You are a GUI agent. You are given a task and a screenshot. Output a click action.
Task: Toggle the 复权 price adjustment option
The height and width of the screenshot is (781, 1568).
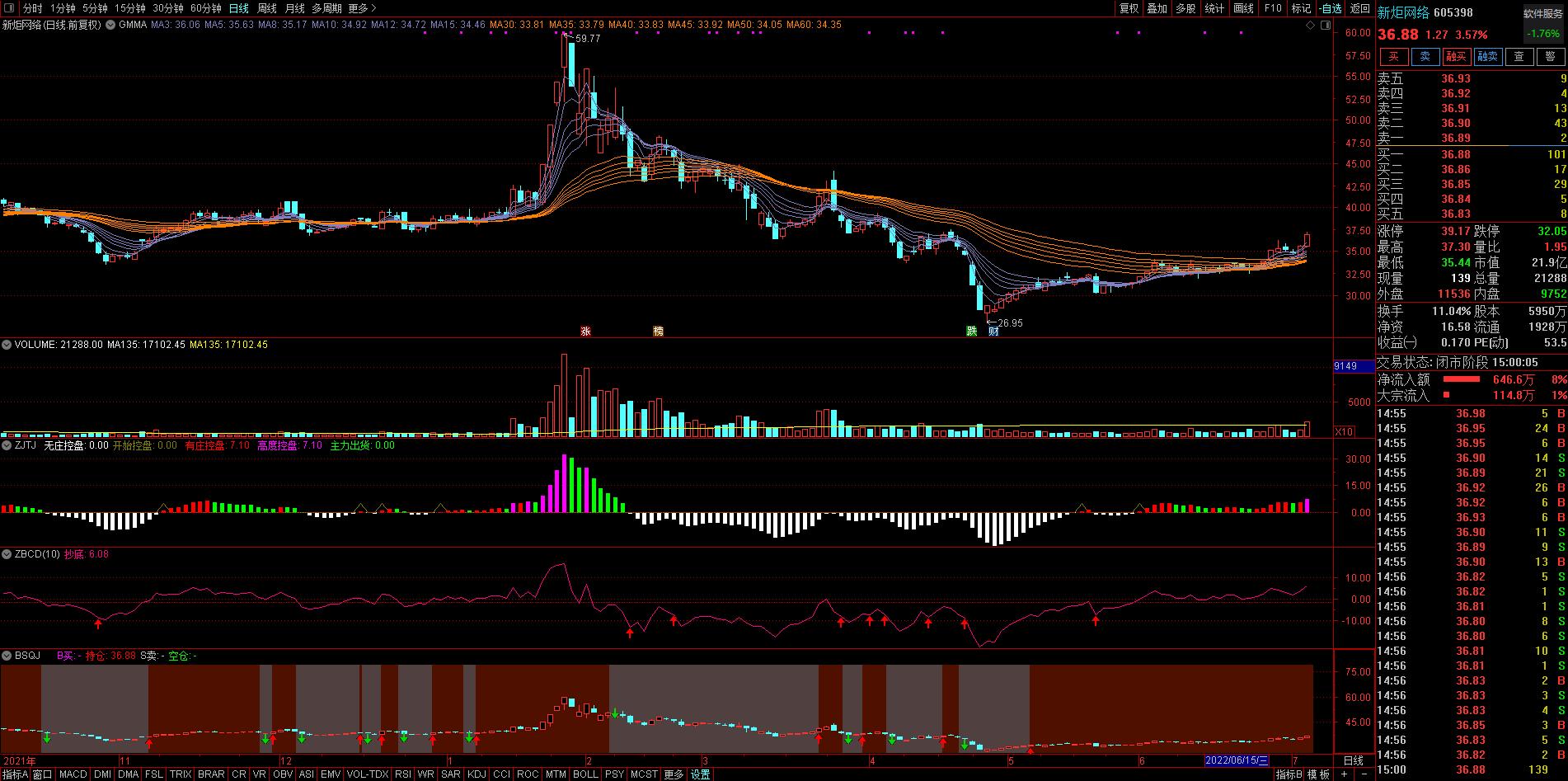click(1129, 8)
